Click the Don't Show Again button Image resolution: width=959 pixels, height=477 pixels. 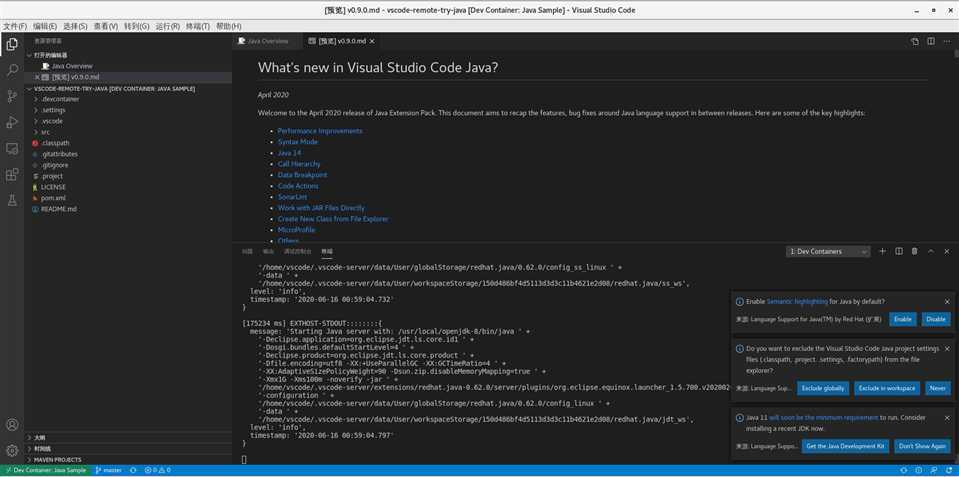[922, 446]
